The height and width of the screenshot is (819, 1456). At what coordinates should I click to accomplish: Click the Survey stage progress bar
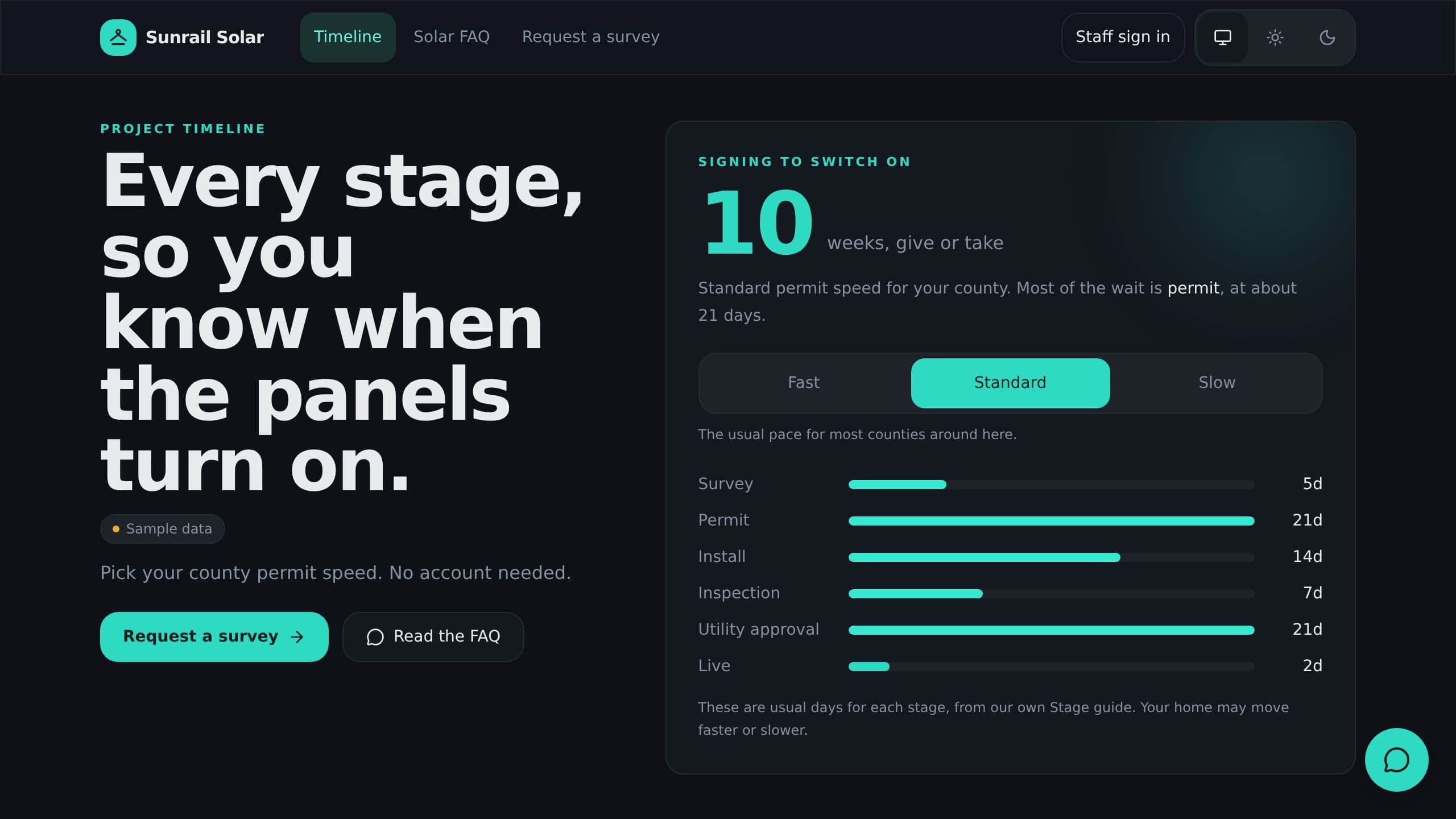coord(1051,485)
